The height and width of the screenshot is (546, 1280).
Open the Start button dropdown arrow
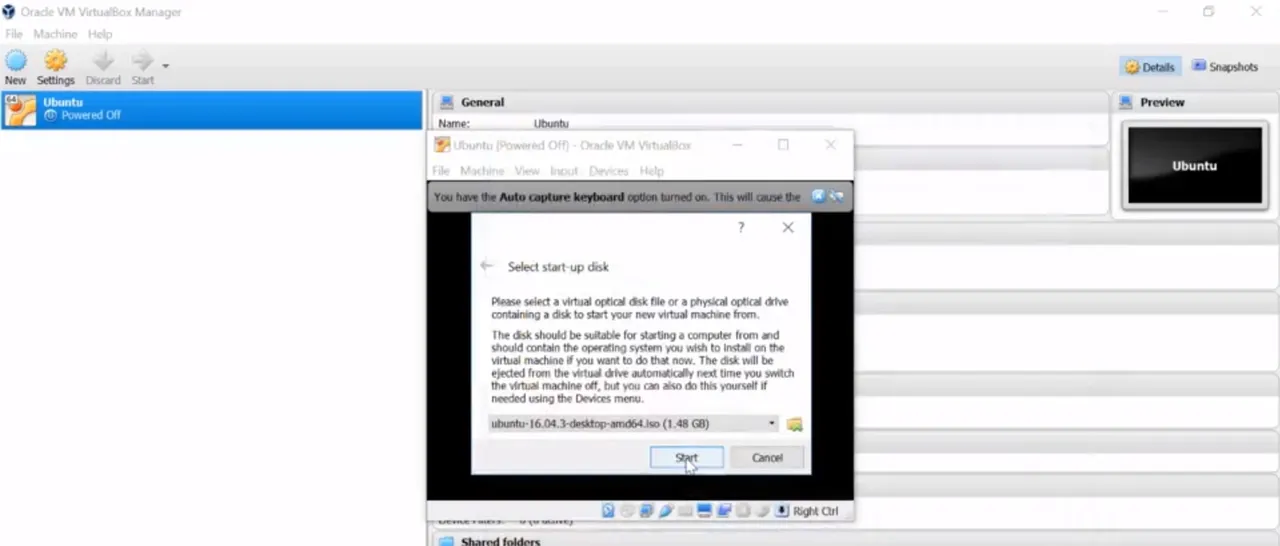[165, 66]
